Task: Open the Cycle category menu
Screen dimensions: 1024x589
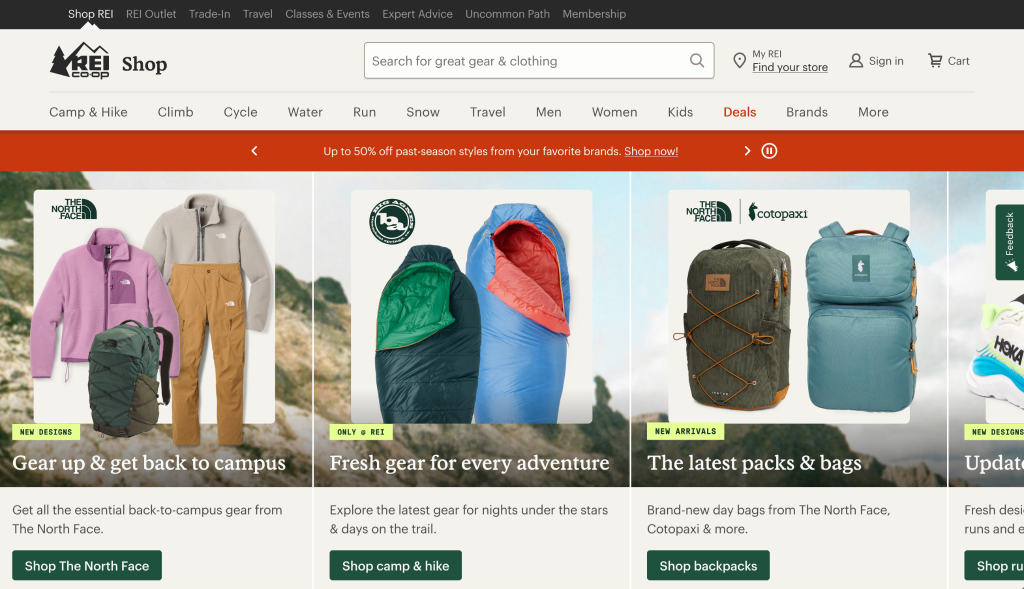Action: pos(240,112)
